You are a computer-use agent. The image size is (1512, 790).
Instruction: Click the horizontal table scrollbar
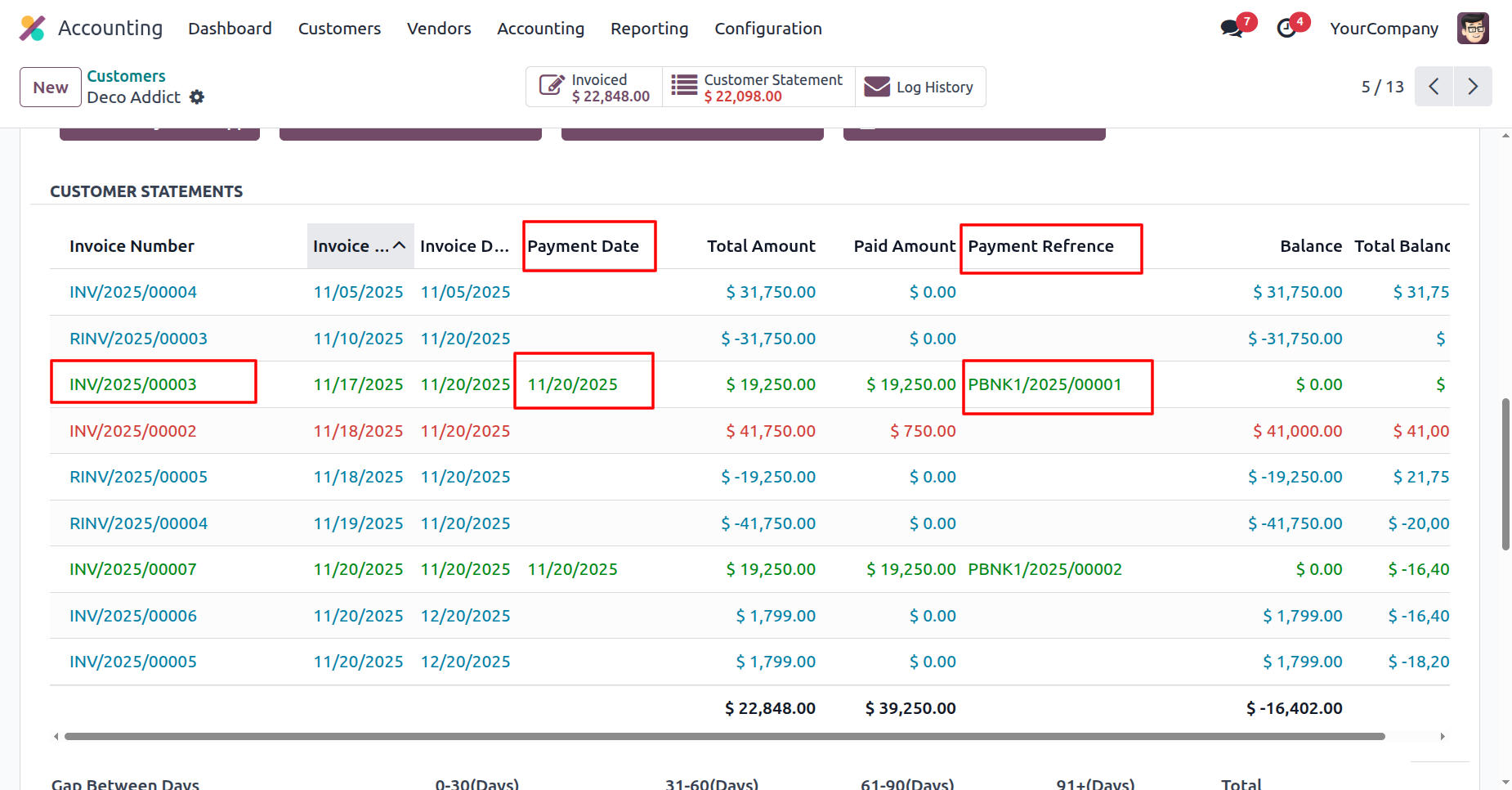tap(724, 737)
